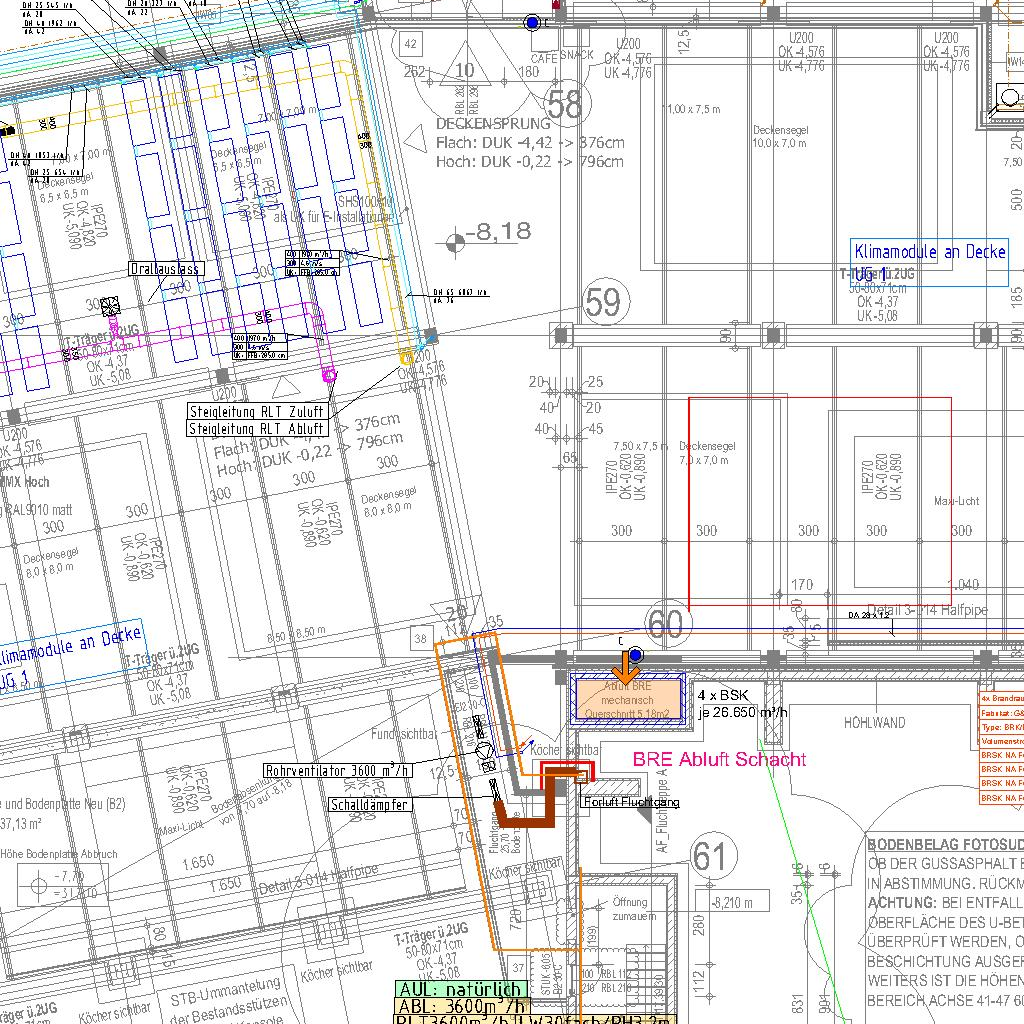This screenshot has width=1024, height=1024.
Task: Click the green AUL: natürlich field
Action: [460, 990]
